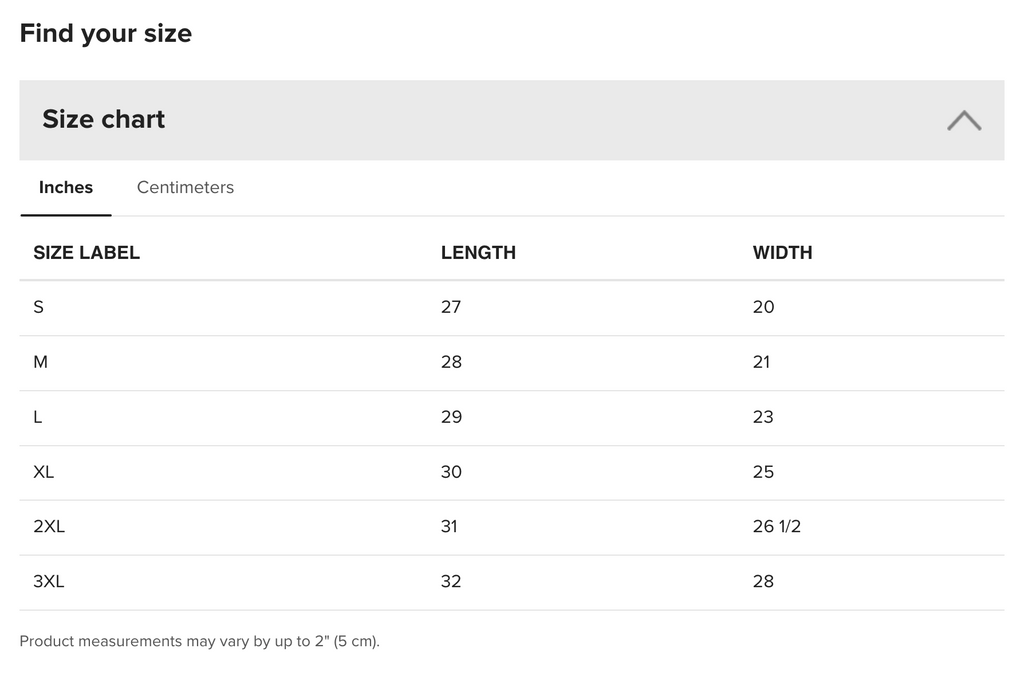
Task: Select the S size row label
Action: [x=39, y=307]
